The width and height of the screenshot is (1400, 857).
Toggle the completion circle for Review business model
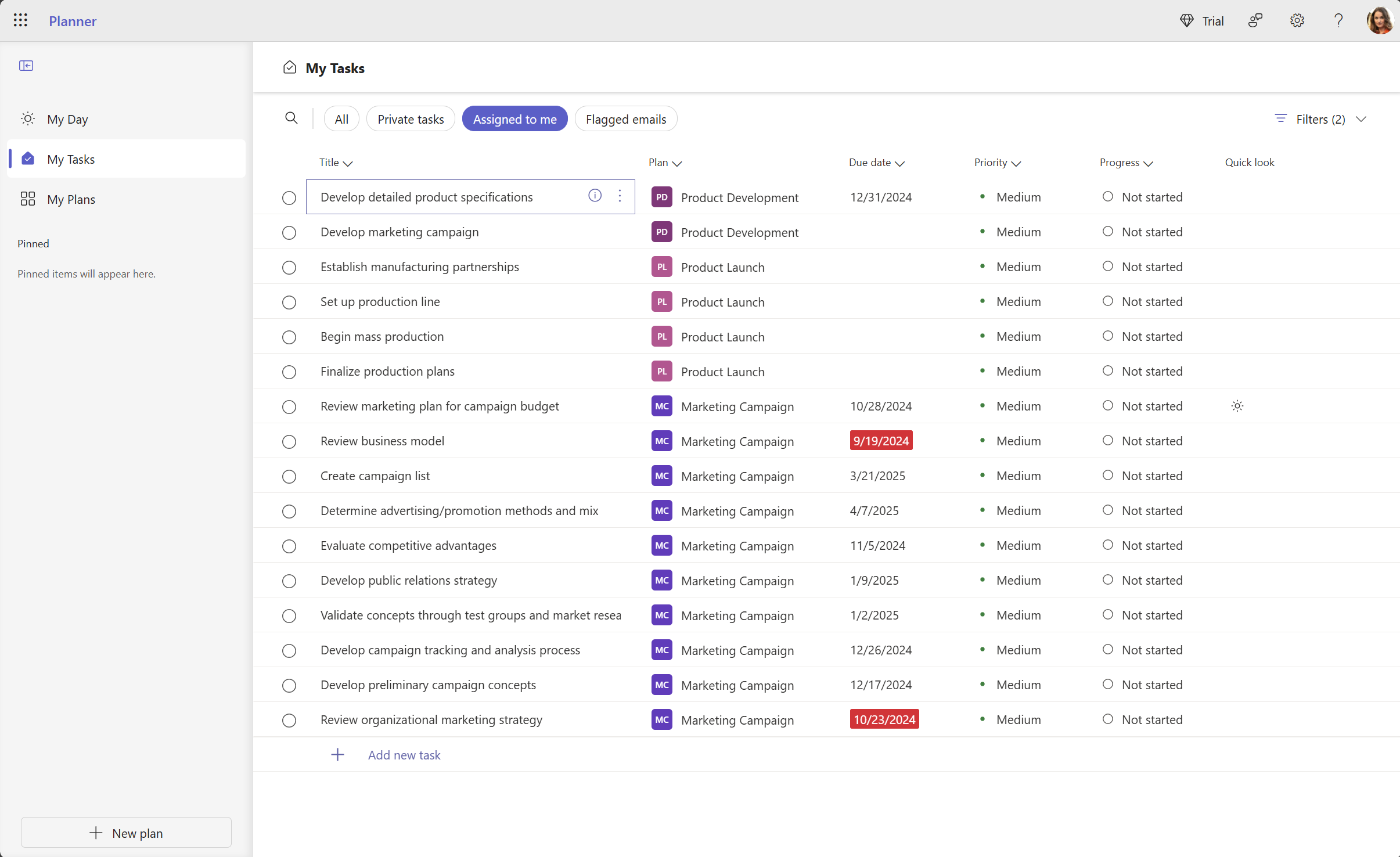[x=288, y=441]
